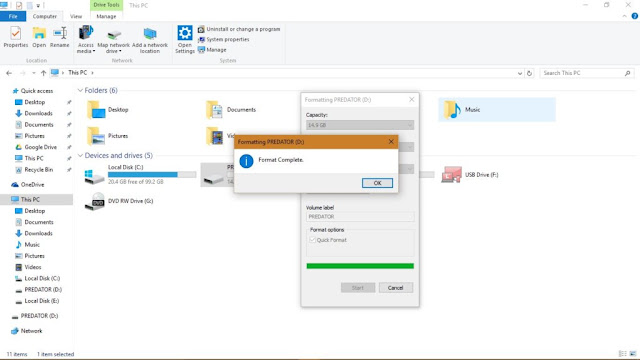The image size is (640, 360).
Task: Select the DVD RW Drive (G:)
Action: [118, 201]
